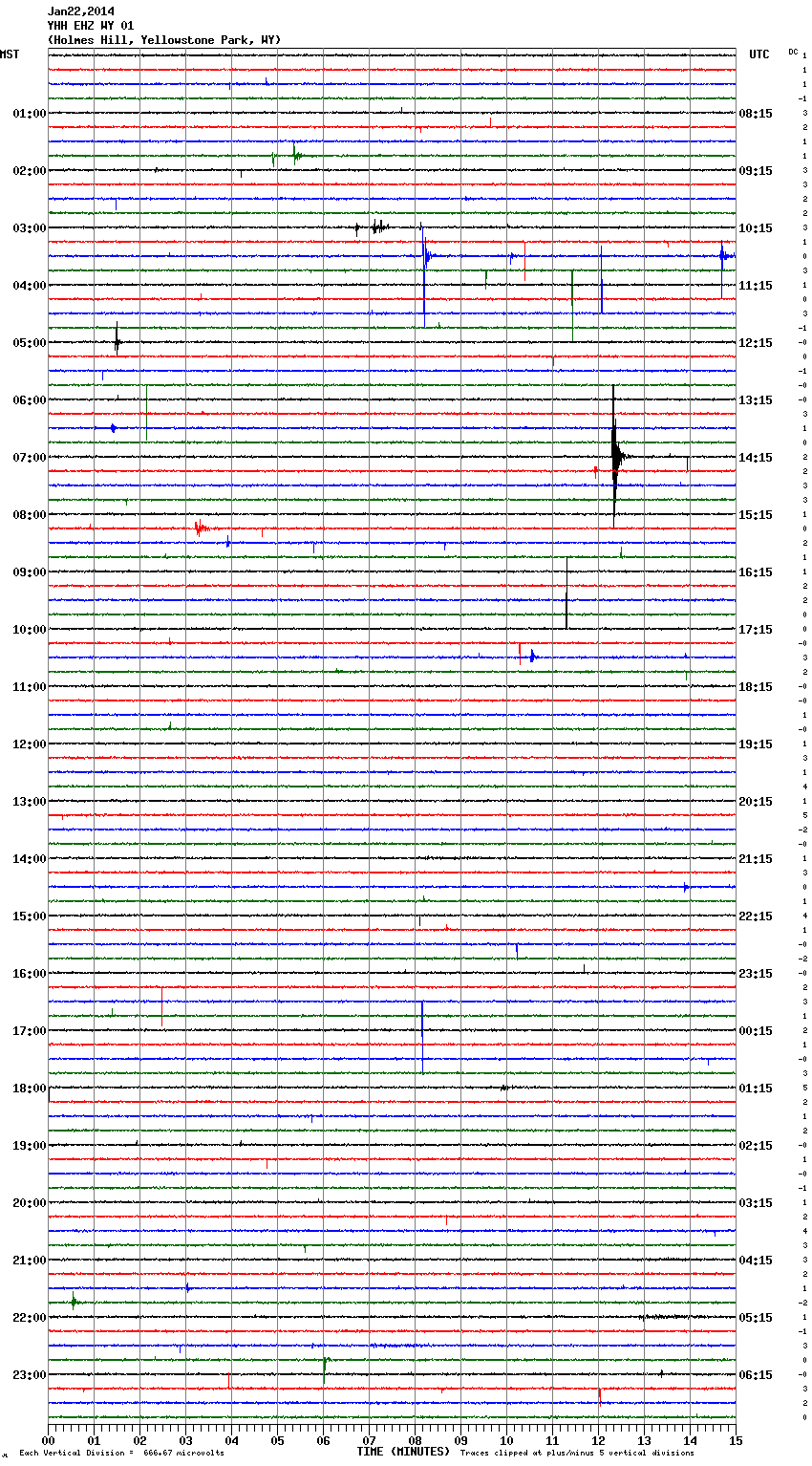This screenshot has width=812, height=1466.
Task: Select the 23:00 MST time label
Action: tap(30, 1375)
